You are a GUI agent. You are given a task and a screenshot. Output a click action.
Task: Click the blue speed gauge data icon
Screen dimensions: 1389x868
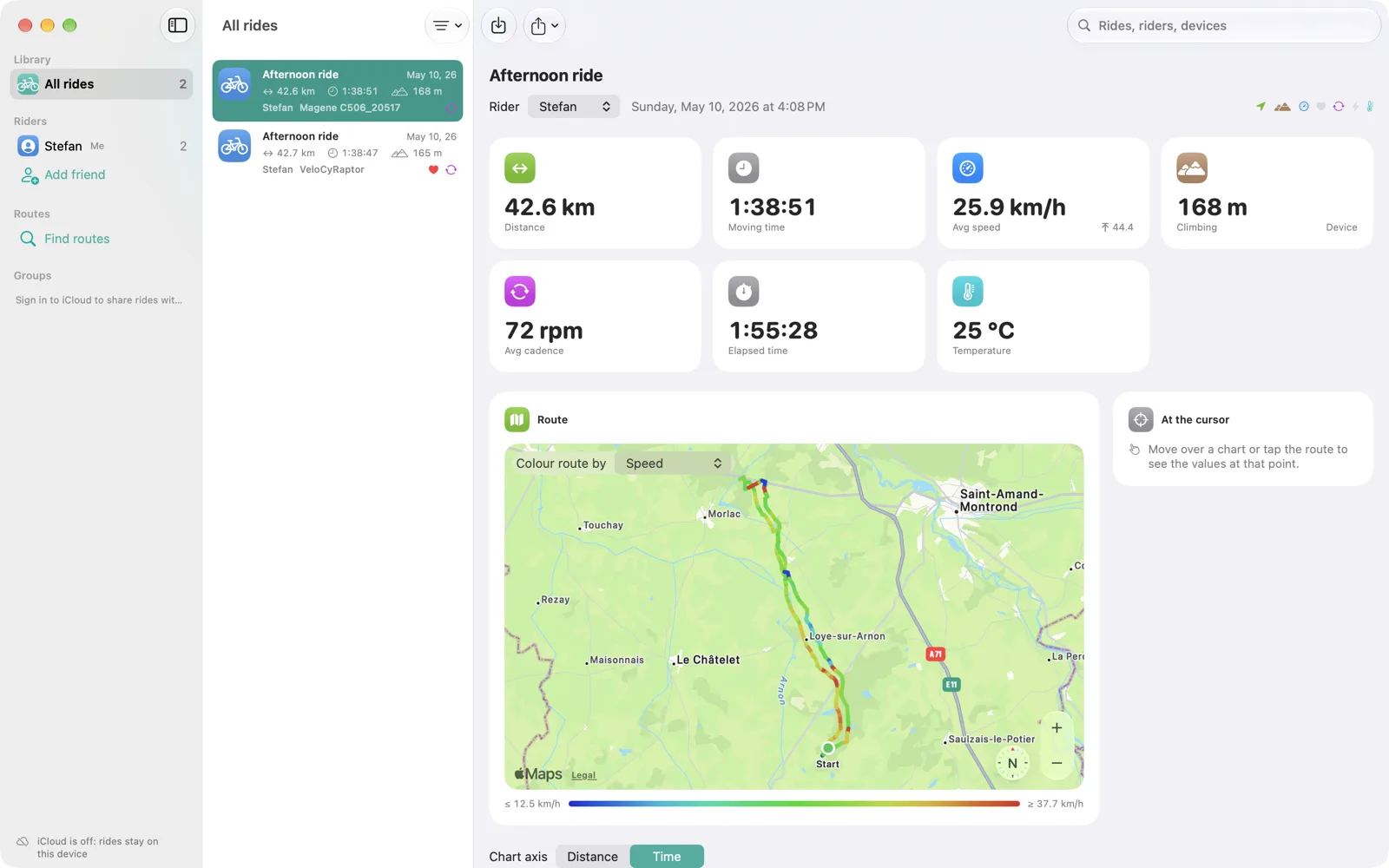point(1304,107)
